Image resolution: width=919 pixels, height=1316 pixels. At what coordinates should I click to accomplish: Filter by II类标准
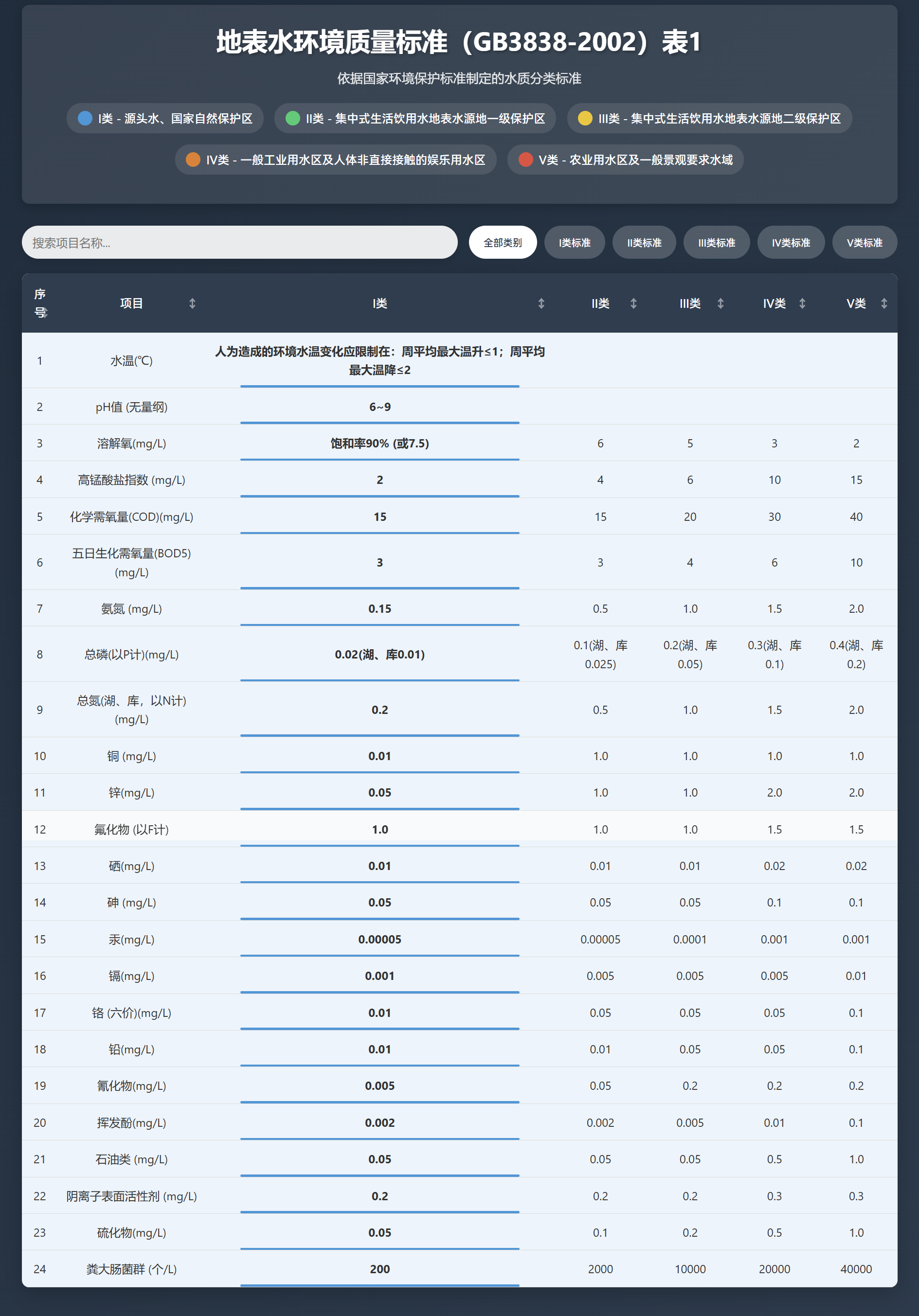click(x=645, y=243)
